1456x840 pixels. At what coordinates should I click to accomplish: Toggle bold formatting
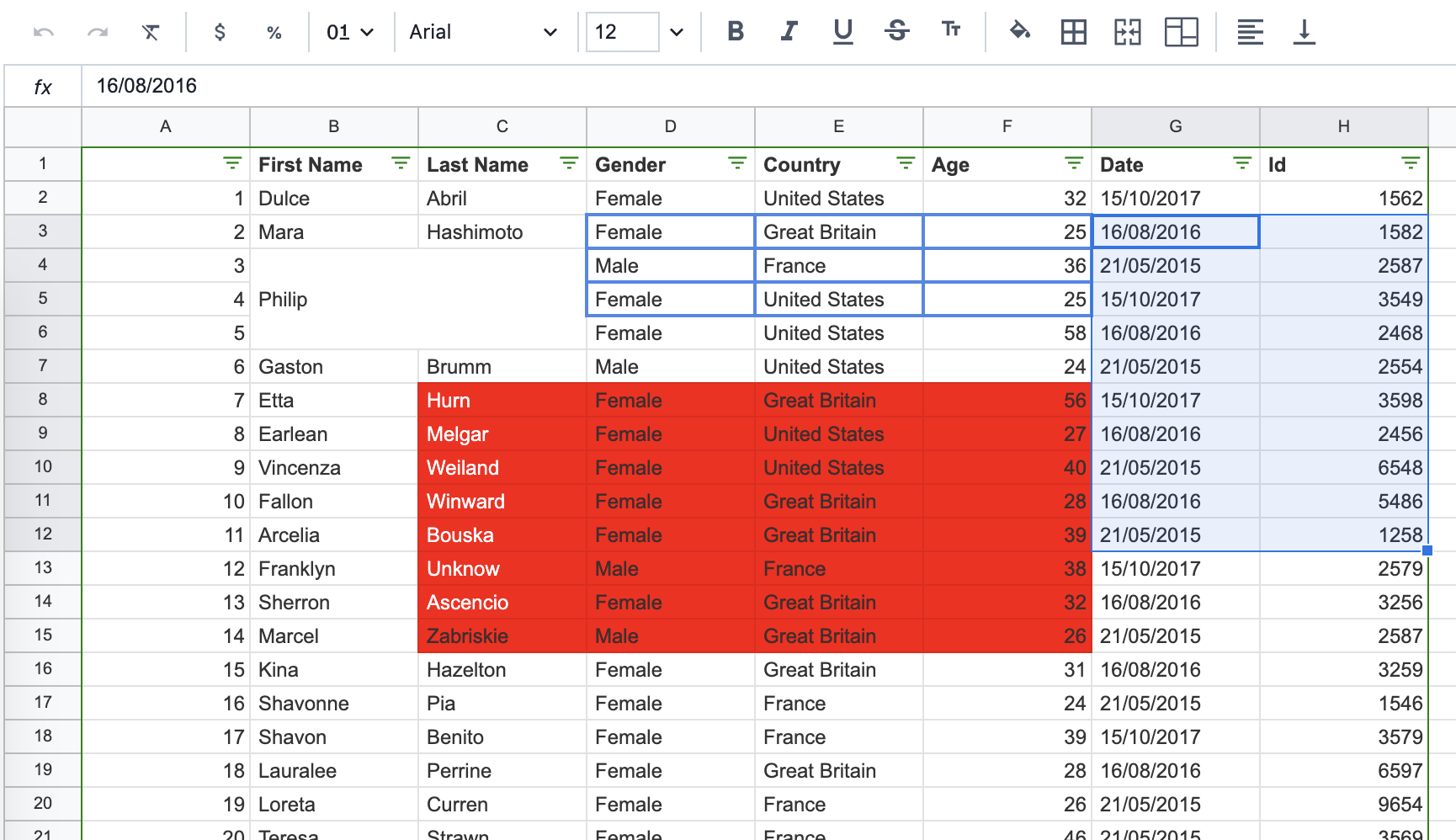(x=735, y=32)
